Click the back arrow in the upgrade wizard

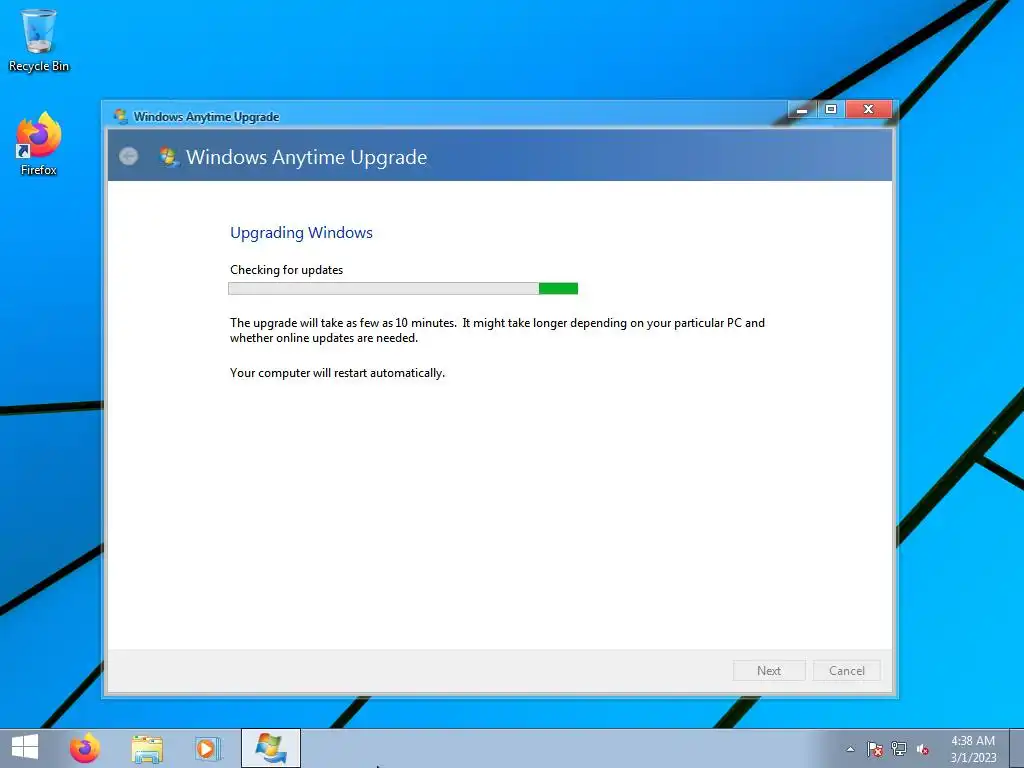tap(129, 156)
